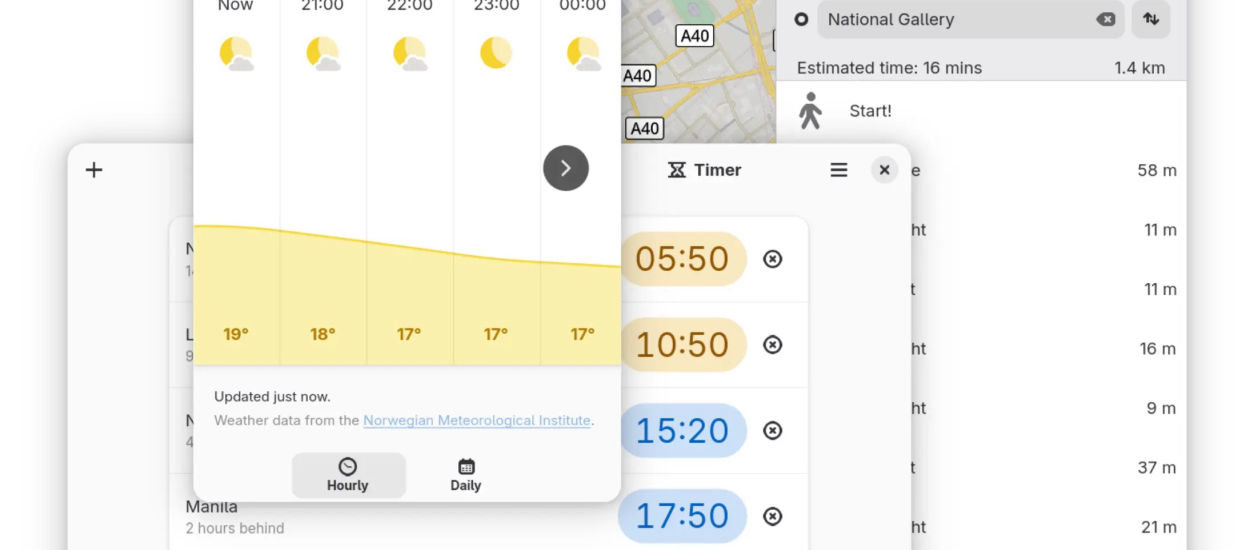
Task: Select the 15:20 timer
Action: pyautogui.click(x=683, y=430)
